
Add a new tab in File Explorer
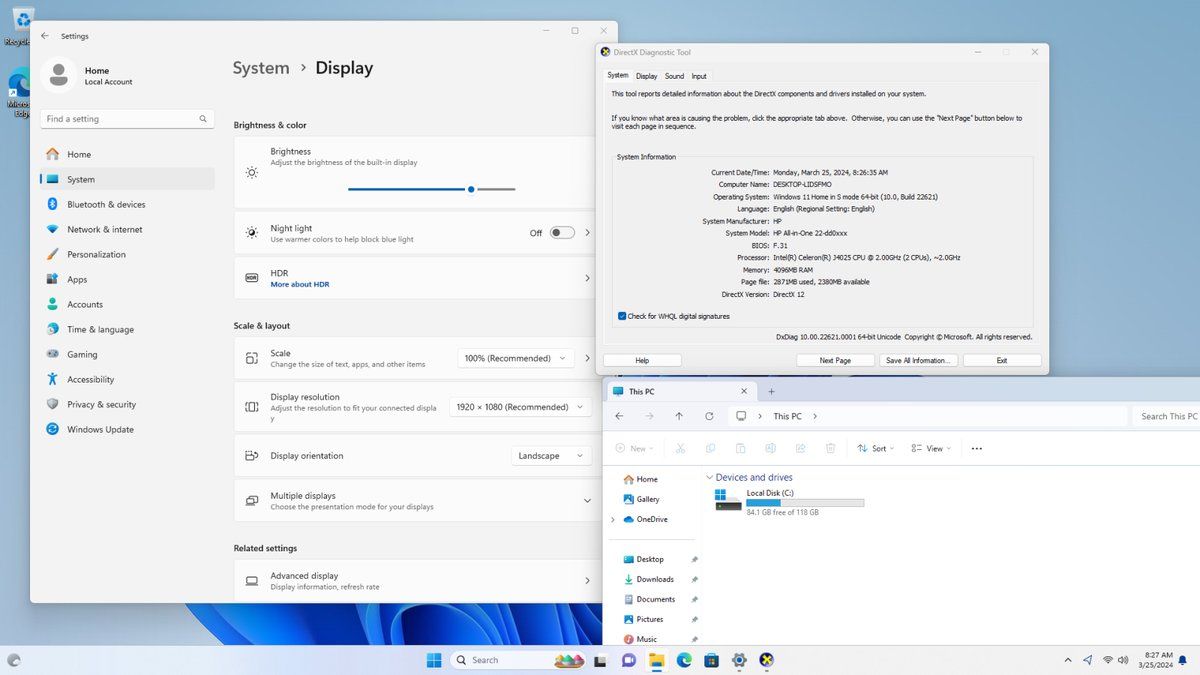[771, 392]
